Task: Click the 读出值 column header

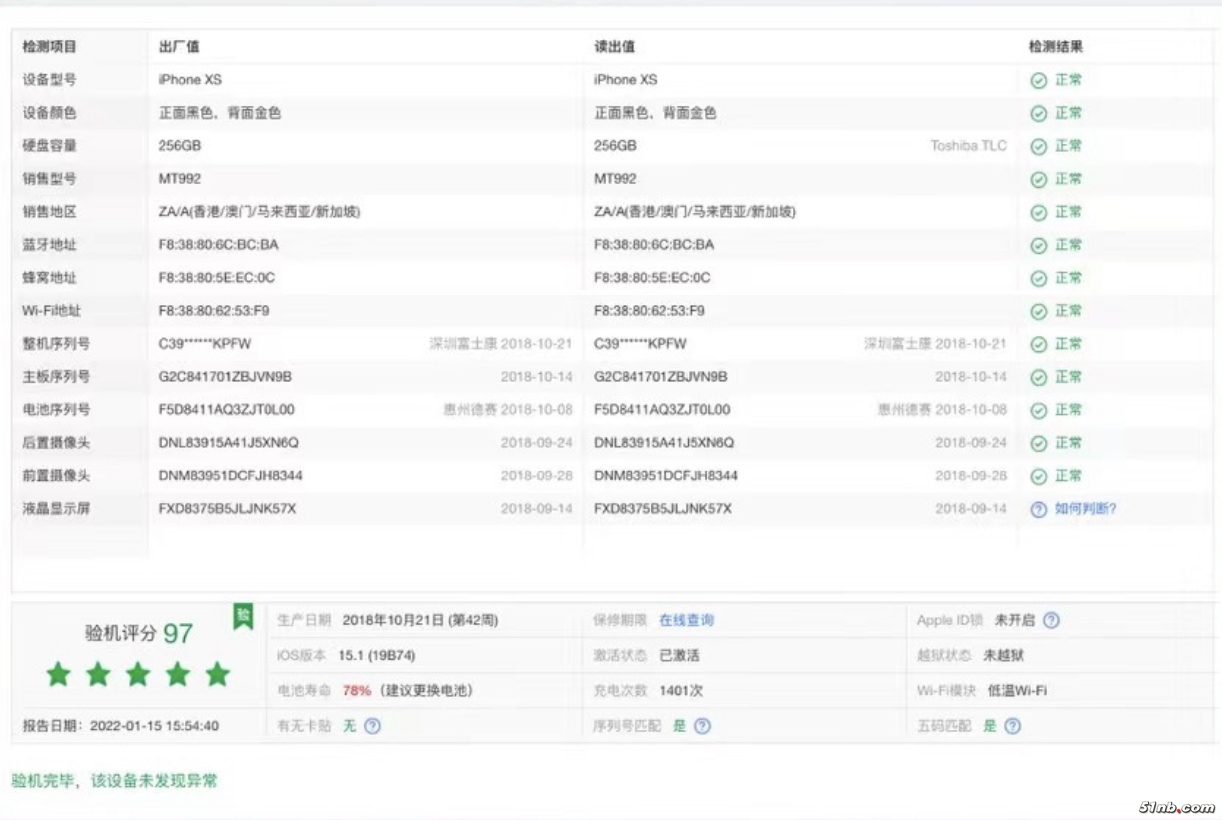Action: point(614,47)
